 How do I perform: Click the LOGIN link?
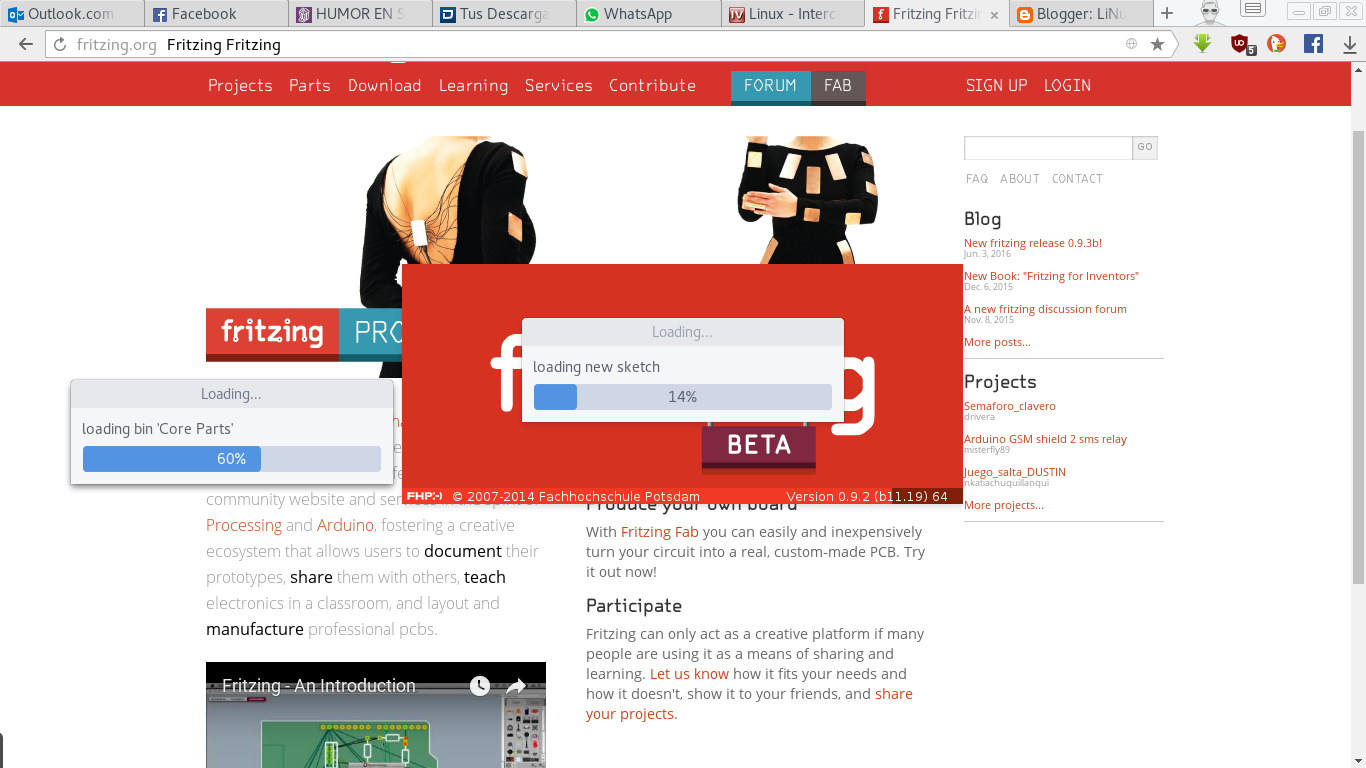pyautogui.click(x=1067, y=86)
